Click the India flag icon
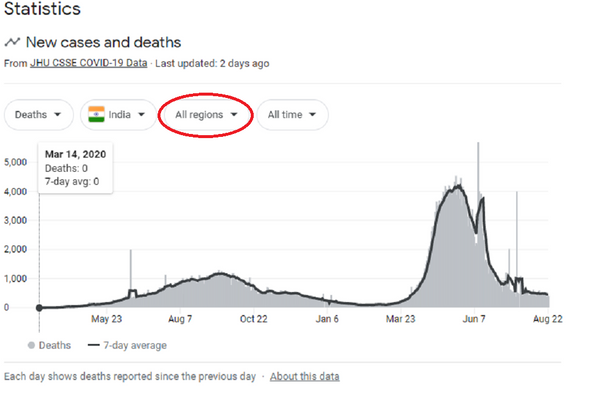The image size is (590, 393). pos(96,114)
